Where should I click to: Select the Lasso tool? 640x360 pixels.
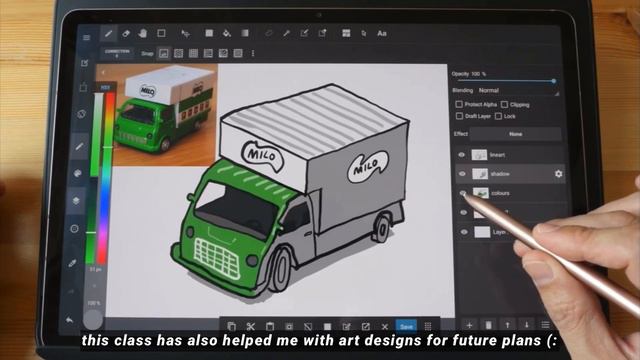269,33
